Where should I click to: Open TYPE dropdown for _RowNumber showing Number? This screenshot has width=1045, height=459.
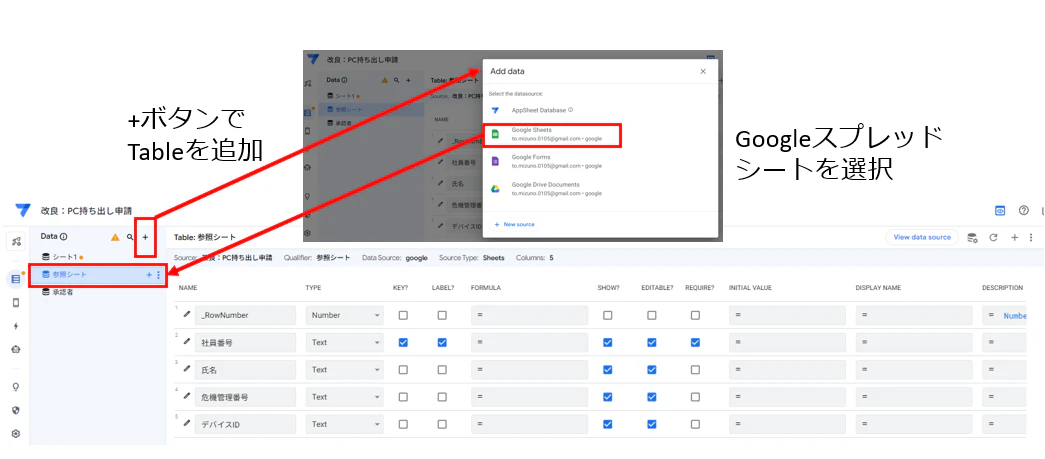click(345, 315)
